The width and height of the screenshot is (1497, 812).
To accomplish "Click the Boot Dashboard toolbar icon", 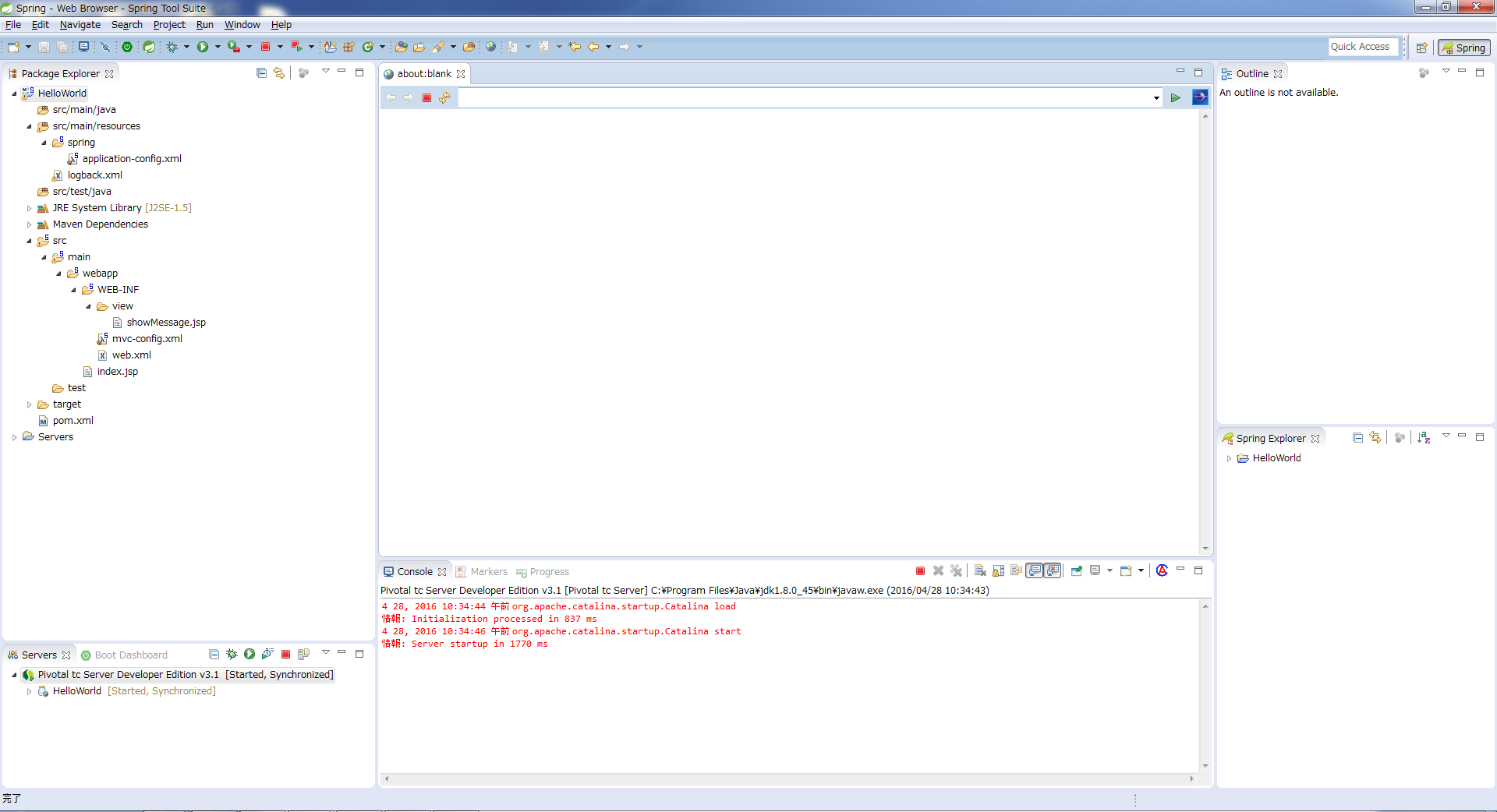I will tap(127, 47).
